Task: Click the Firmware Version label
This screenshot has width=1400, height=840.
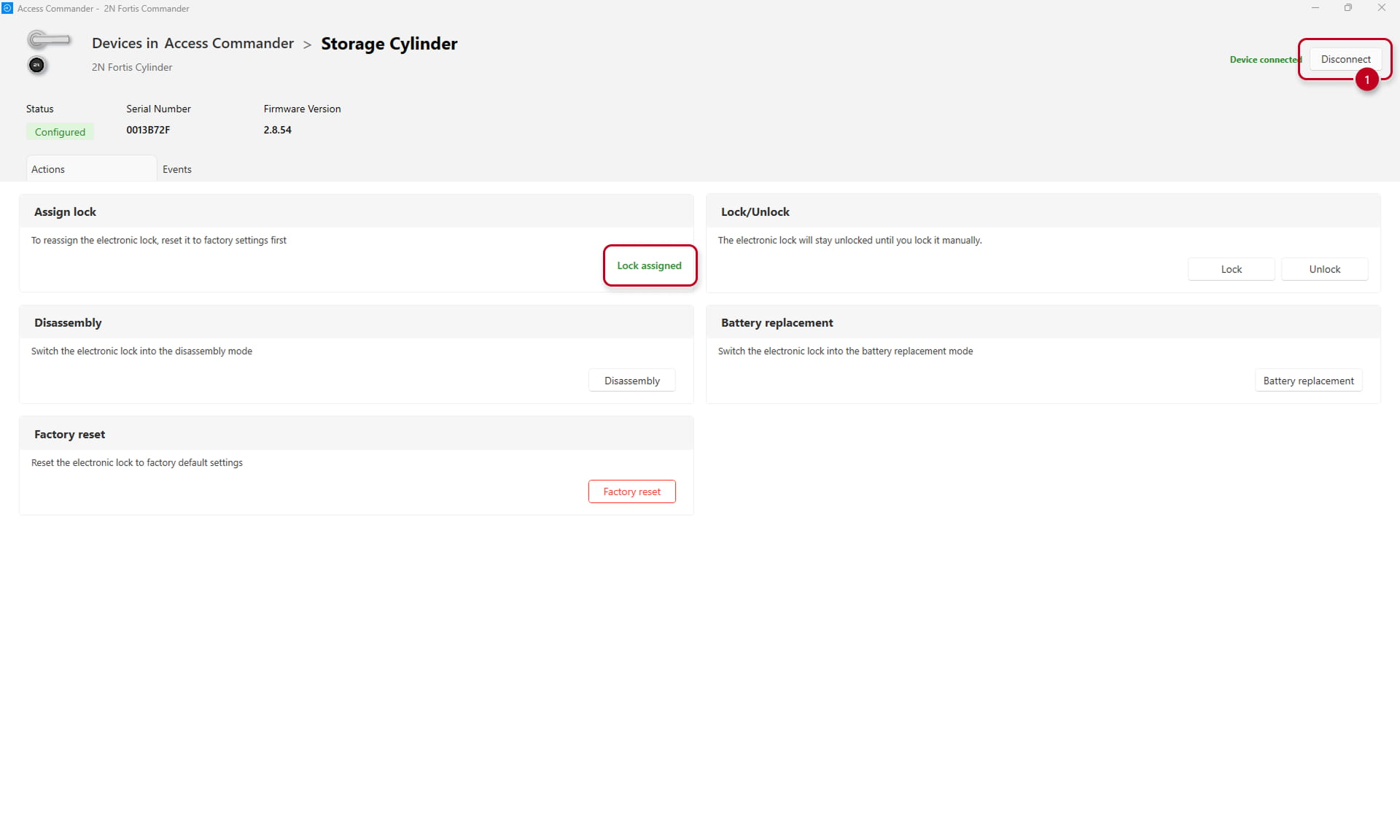Action: point(302,109)
